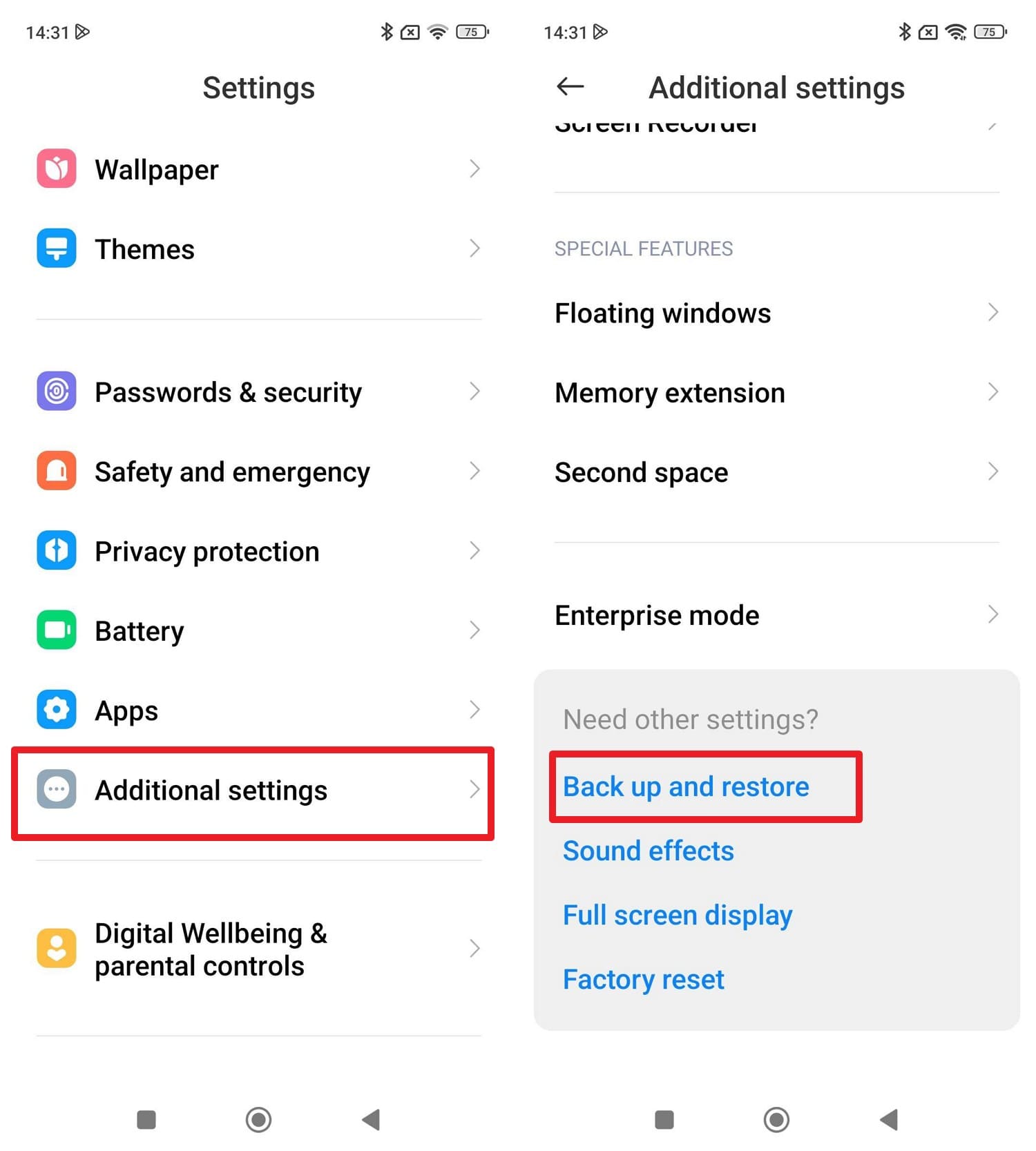Expand Memory extension settings
The width and height of the screenshot is (1036, 1151).
click(x=992, y=392)
